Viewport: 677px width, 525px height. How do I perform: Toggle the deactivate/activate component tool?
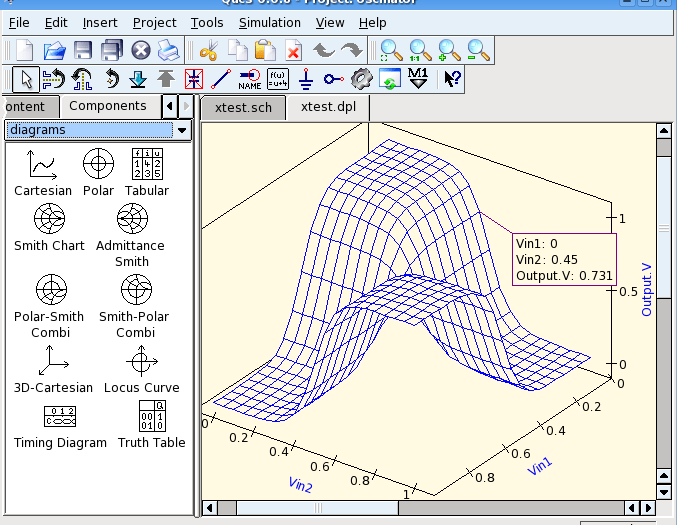(x=194, y=78)
